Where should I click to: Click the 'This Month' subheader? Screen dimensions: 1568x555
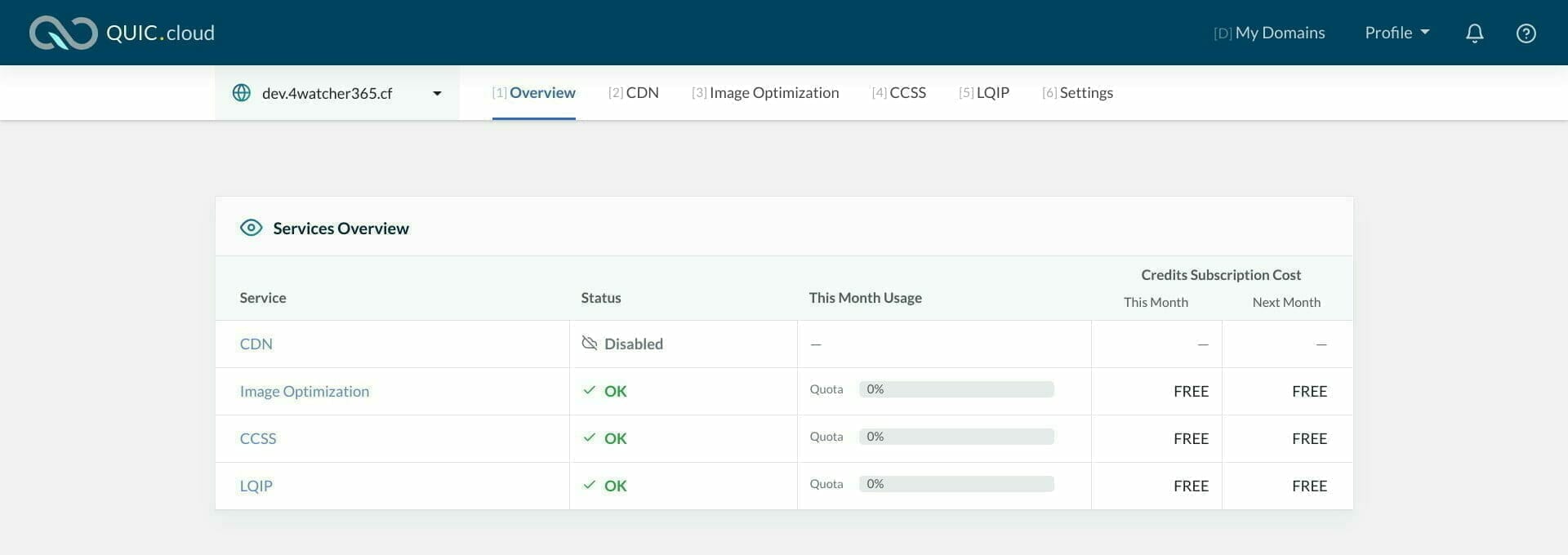(x=1156, y=302)
